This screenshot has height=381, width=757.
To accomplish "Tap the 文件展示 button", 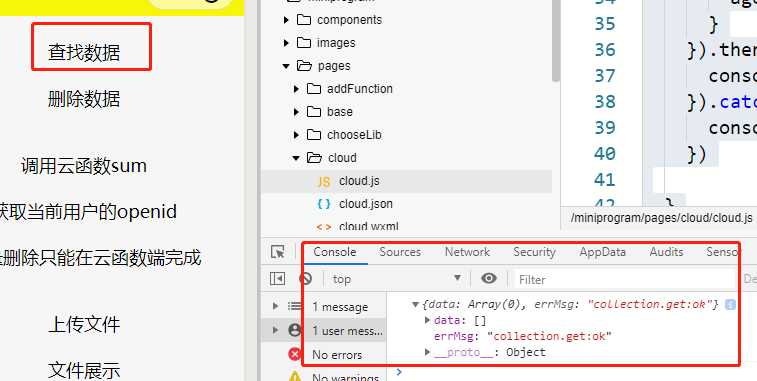I will (x=84, y=370).
